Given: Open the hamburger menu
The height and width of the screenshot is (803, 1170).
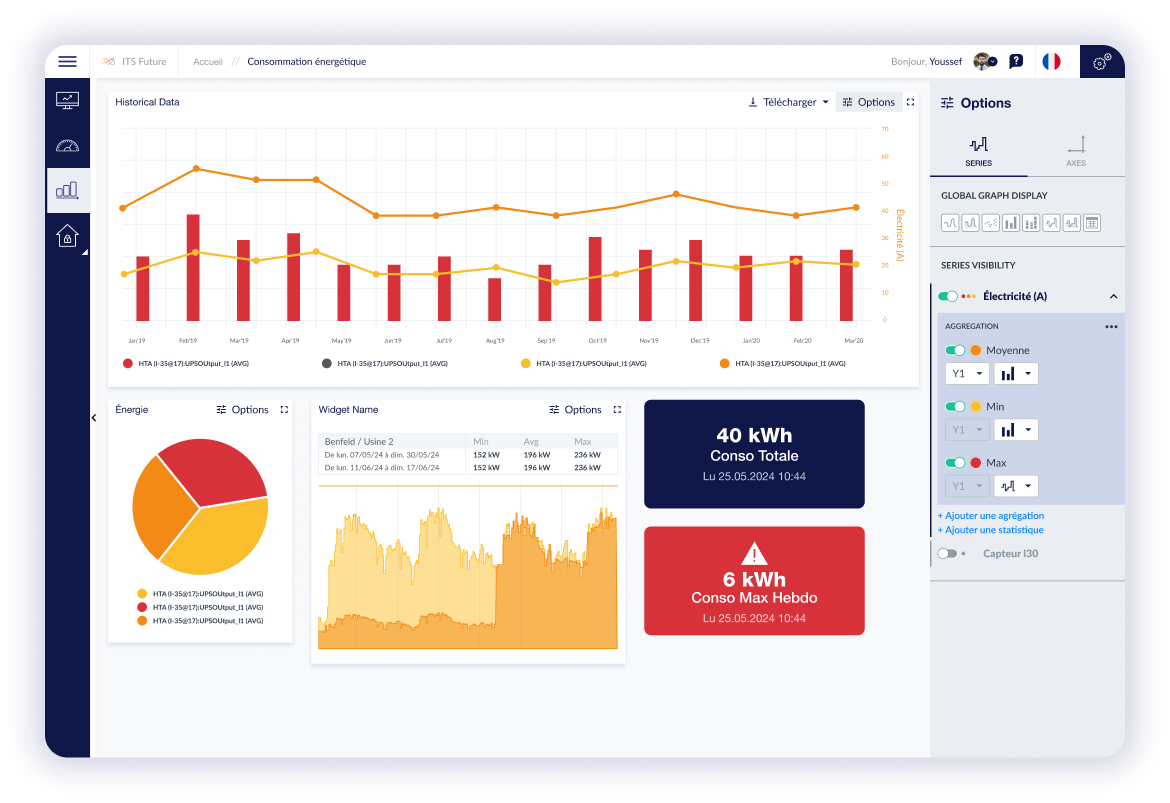Looking at the screenshot, I should point(67,62).
